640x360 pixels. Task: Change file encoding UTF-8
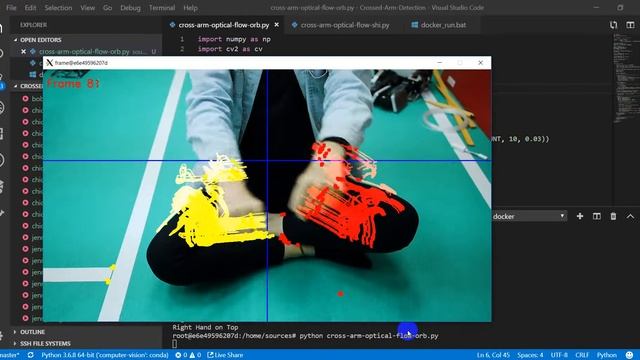[x=559, y=355]
